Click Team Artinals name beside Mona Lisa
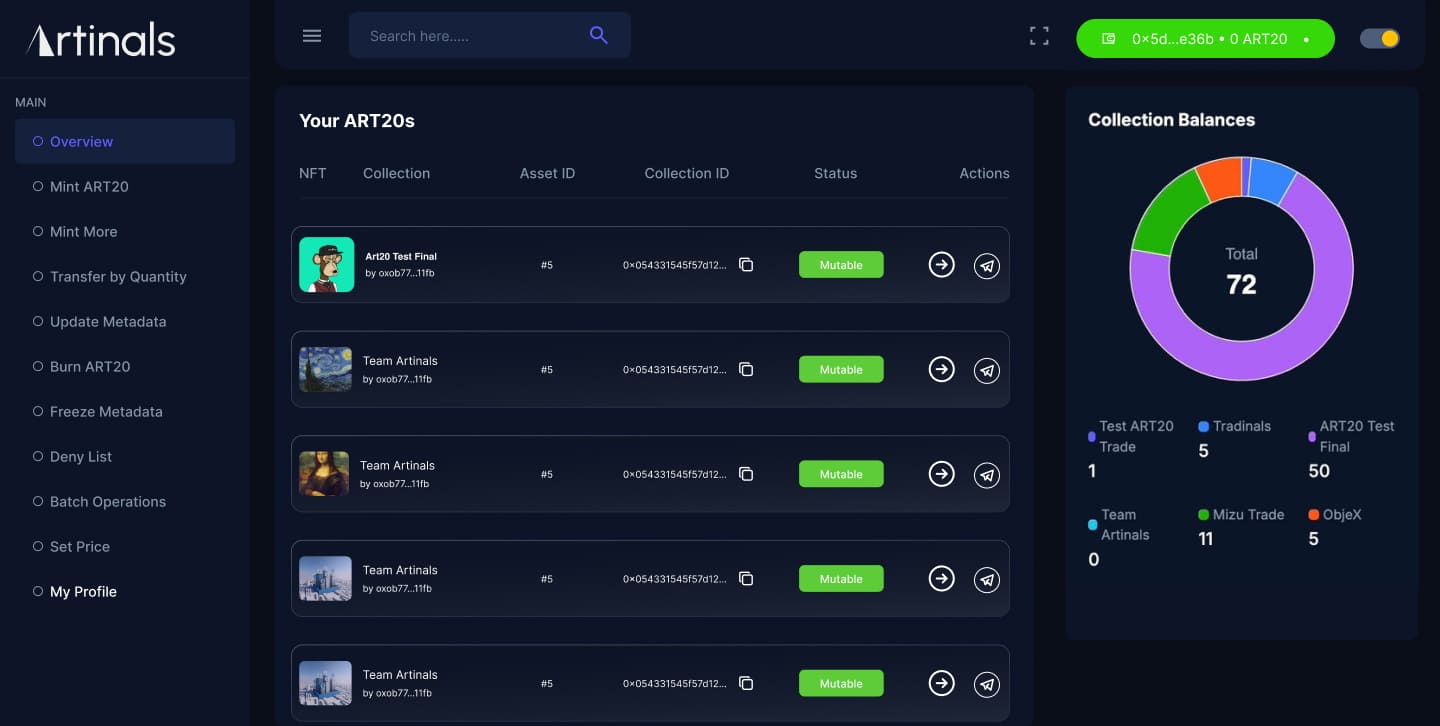 [x=397, y=465]
